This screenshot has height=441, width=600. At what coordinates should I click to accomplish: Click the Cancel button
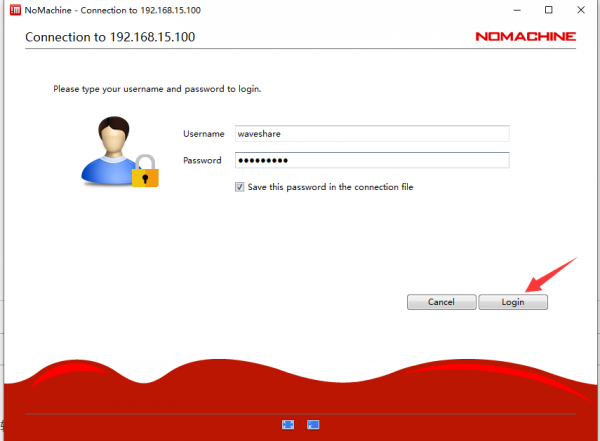click(442, 302)
